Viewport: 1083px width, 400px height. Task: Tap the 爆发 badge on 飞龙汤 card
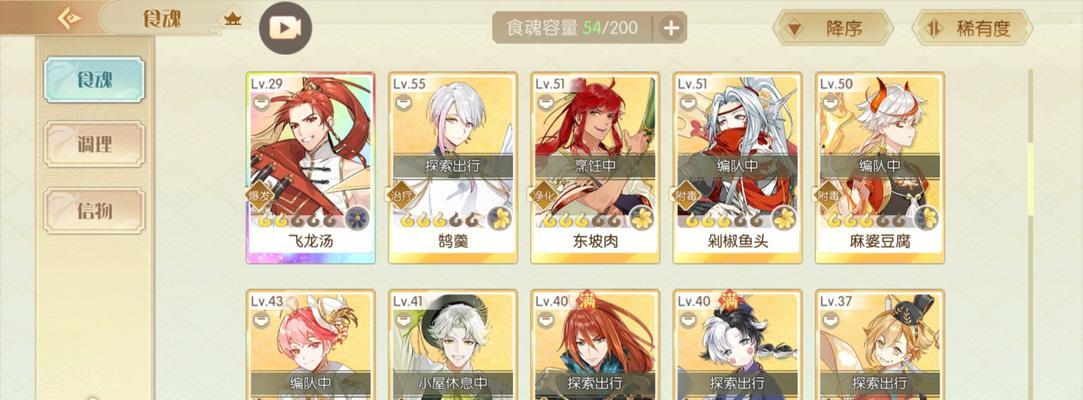[x=260, y=195]
